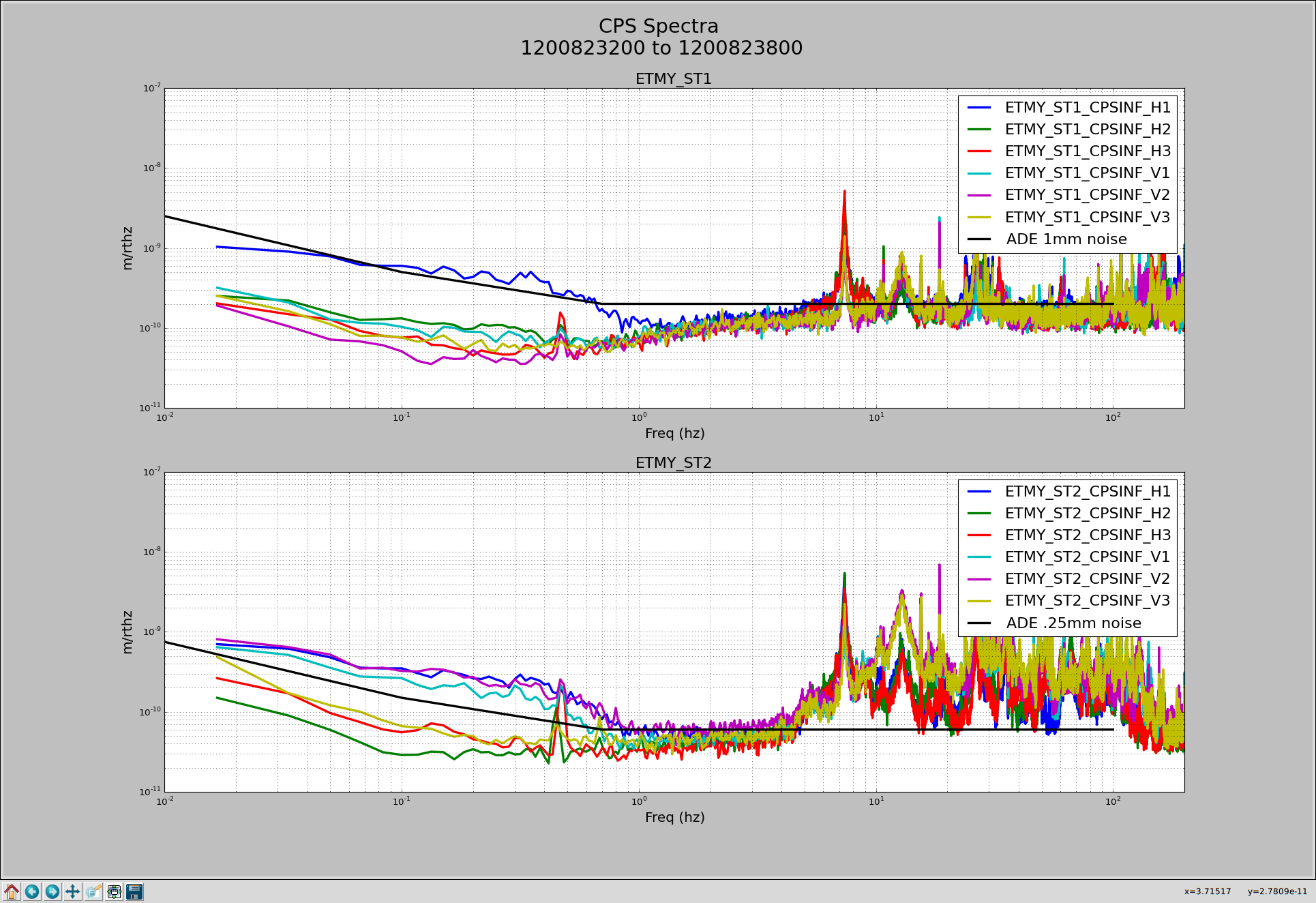Screen dimensions: 1316x903
Task: Click ETMY_ST1_CPSINF_H1 legend entry
Action: click(x=1087, y=108)
